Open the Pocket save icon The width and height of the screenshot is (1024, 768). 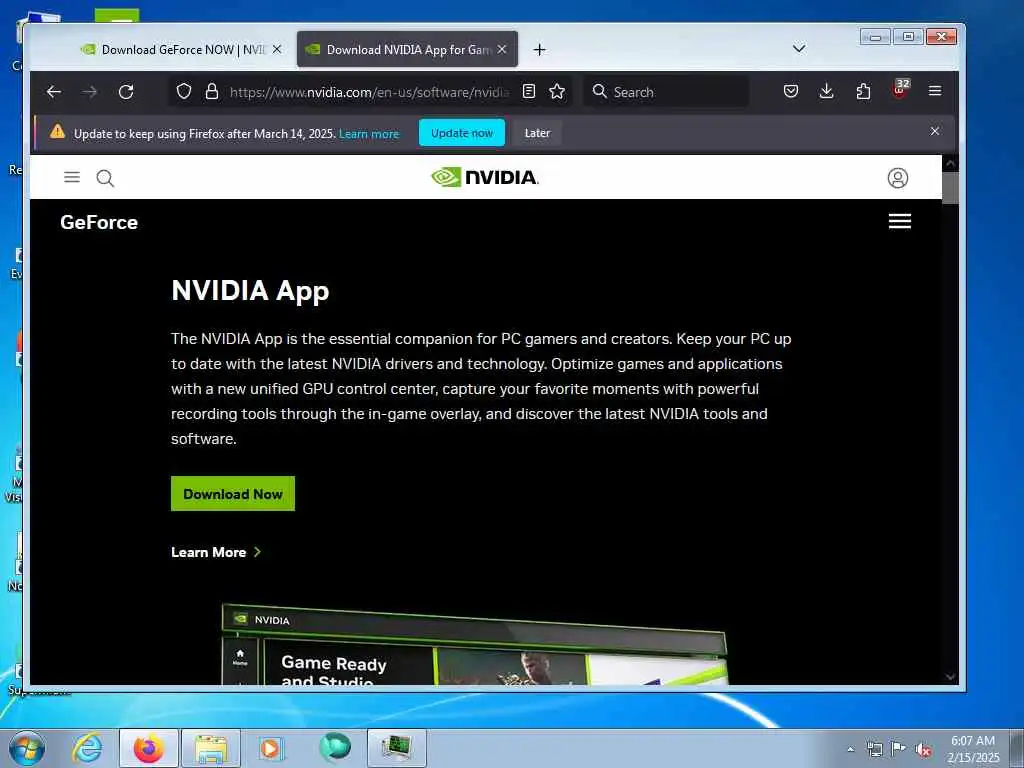[x=791, y=91]
